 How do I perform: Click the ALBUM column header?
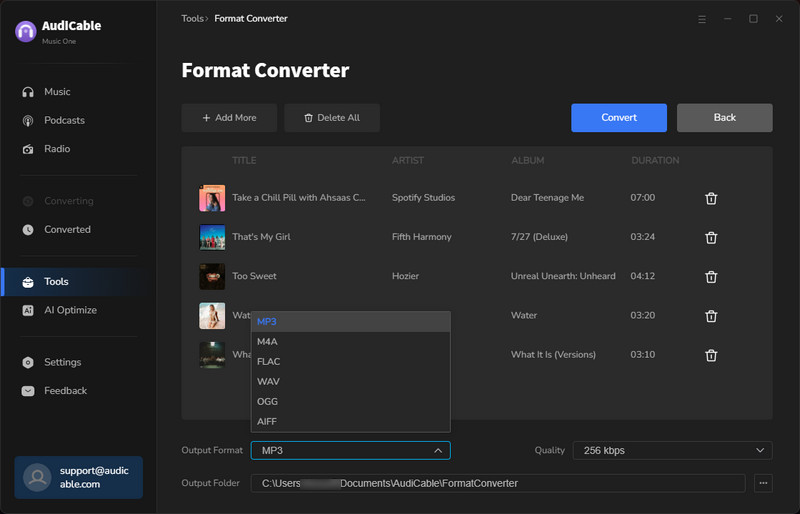(x=528, y=160)
